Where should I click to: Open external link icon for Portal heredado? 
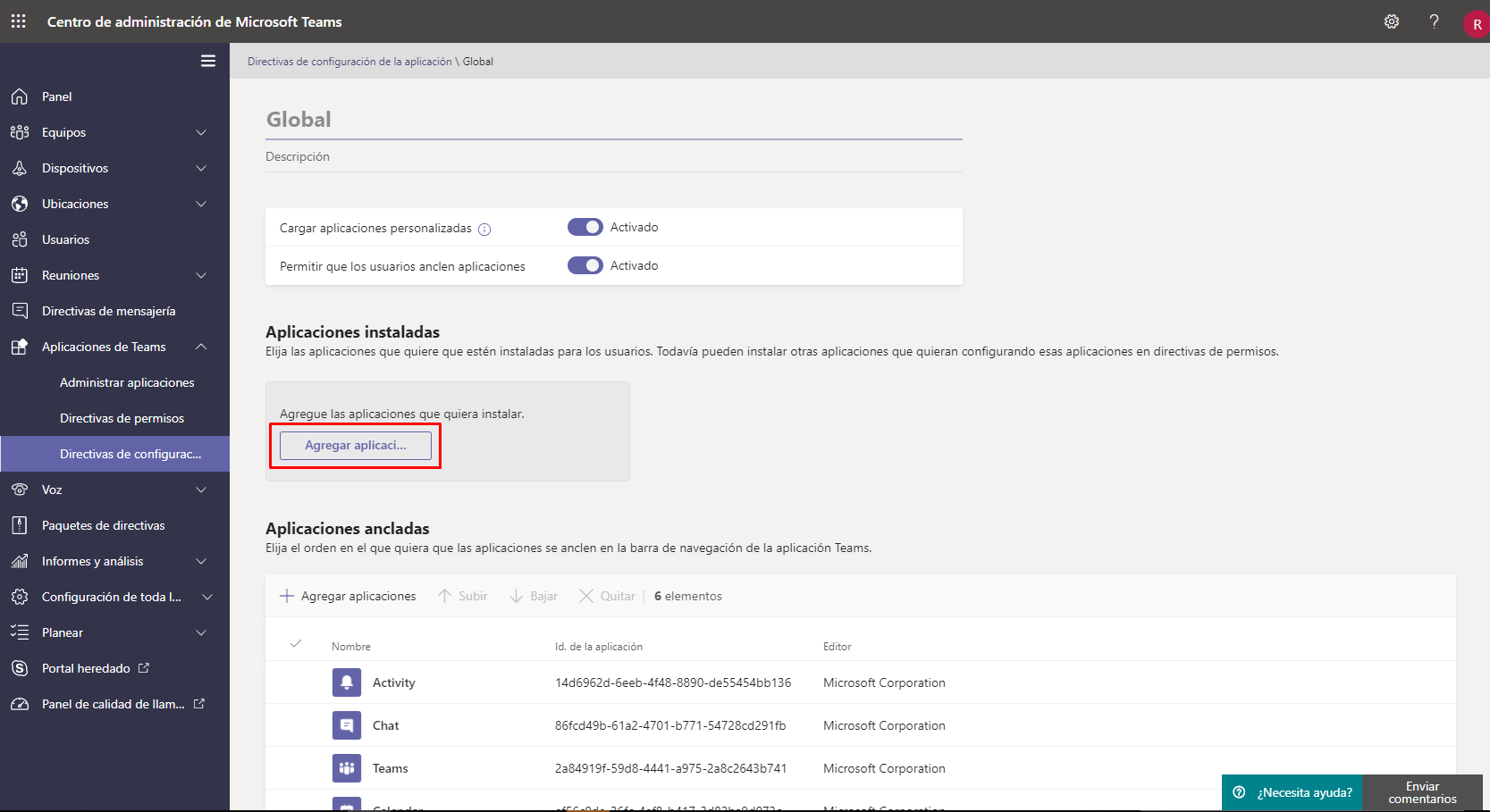(x=144, y=667)
